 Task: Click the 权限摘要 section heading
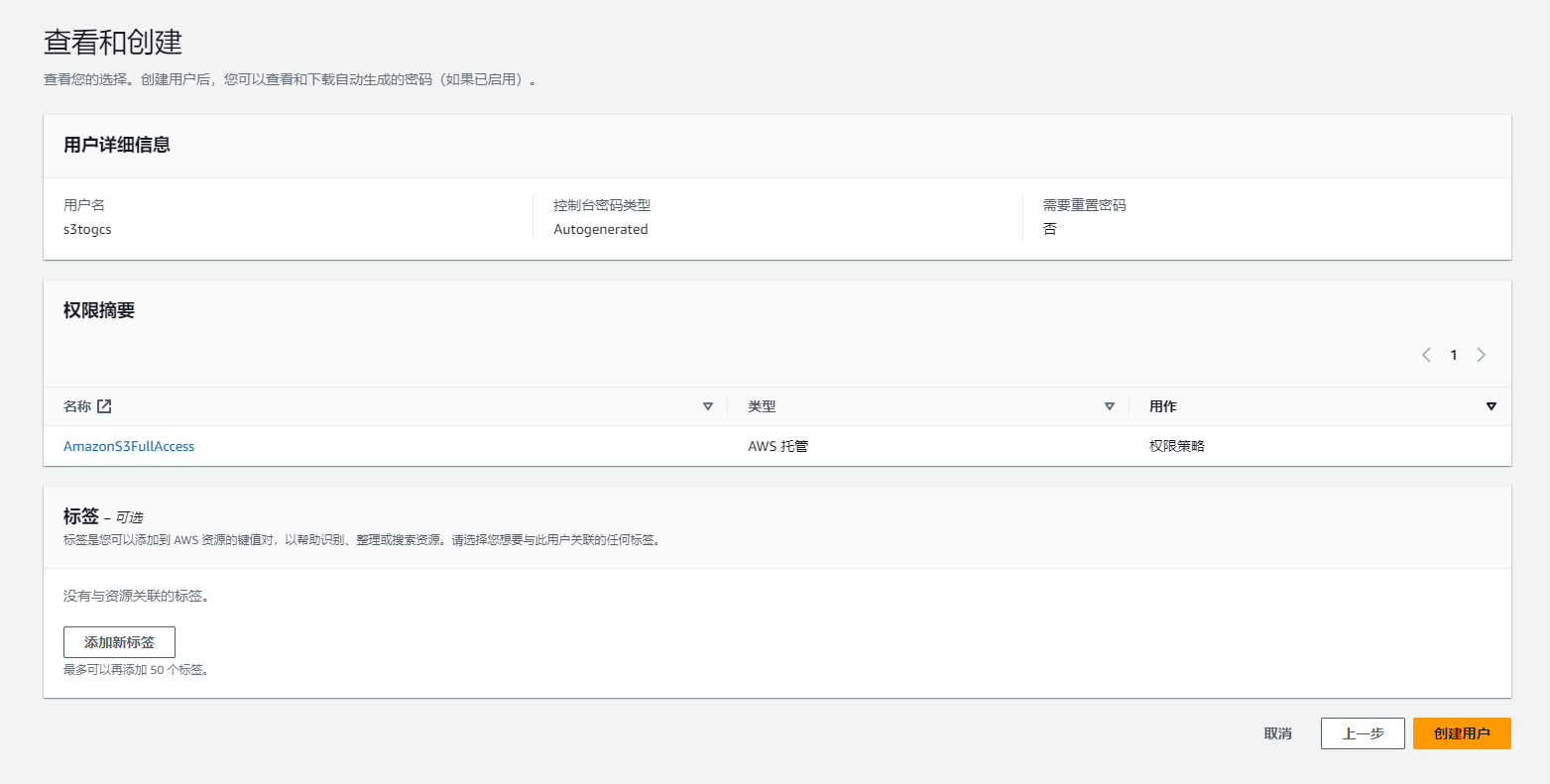(x=99, y=310)
